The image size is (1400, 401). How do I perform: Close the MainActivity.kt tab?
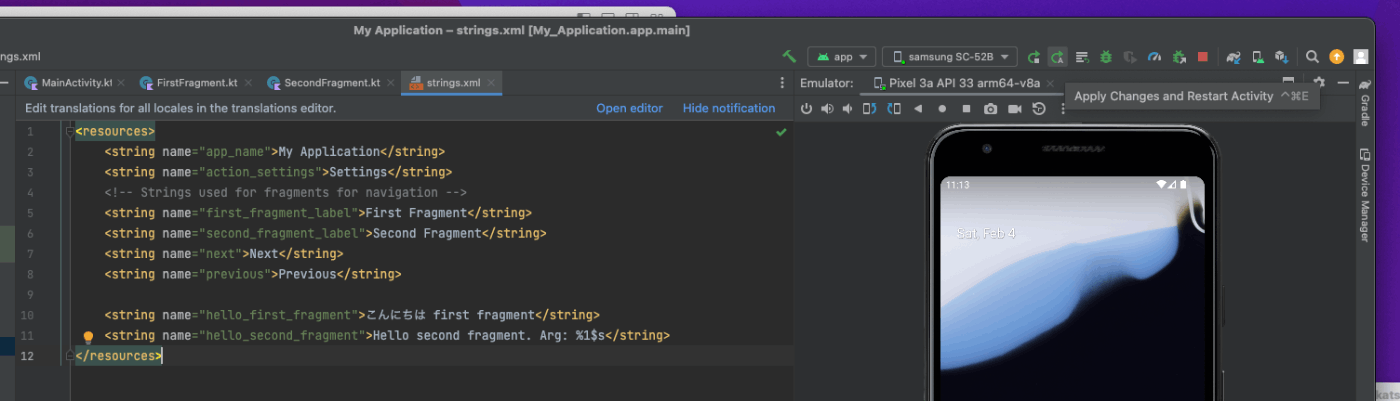[x=122, y=83]
